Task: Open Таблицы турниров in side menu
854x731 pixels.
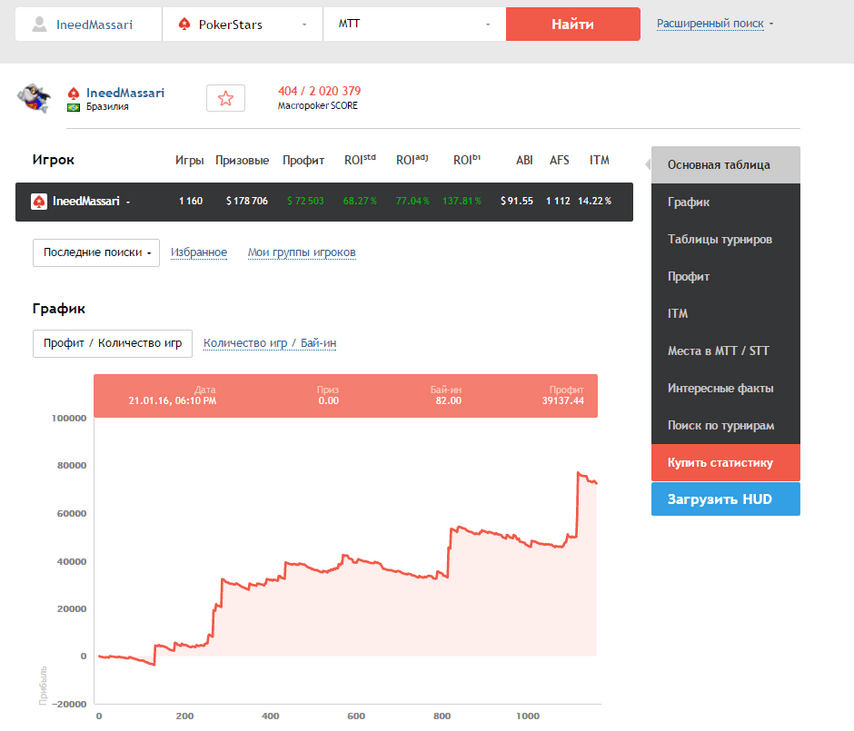Action: [x=725, y=239]
